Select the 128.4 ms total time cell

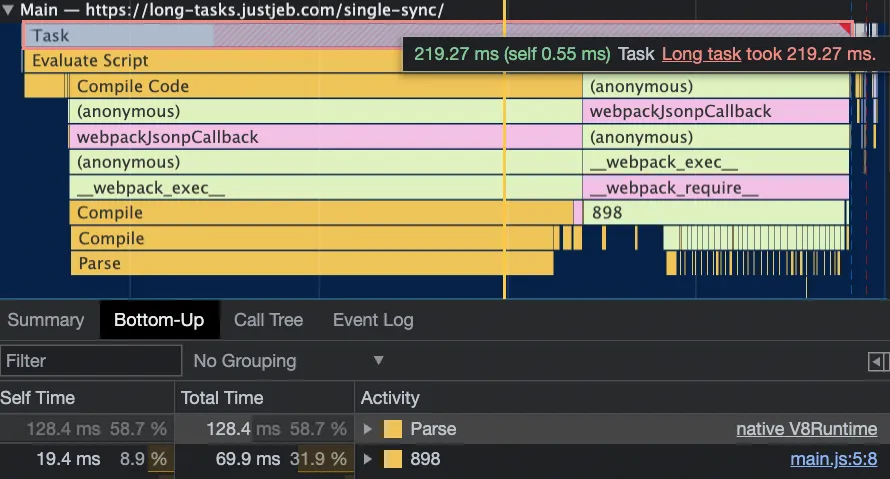(265, 429)
